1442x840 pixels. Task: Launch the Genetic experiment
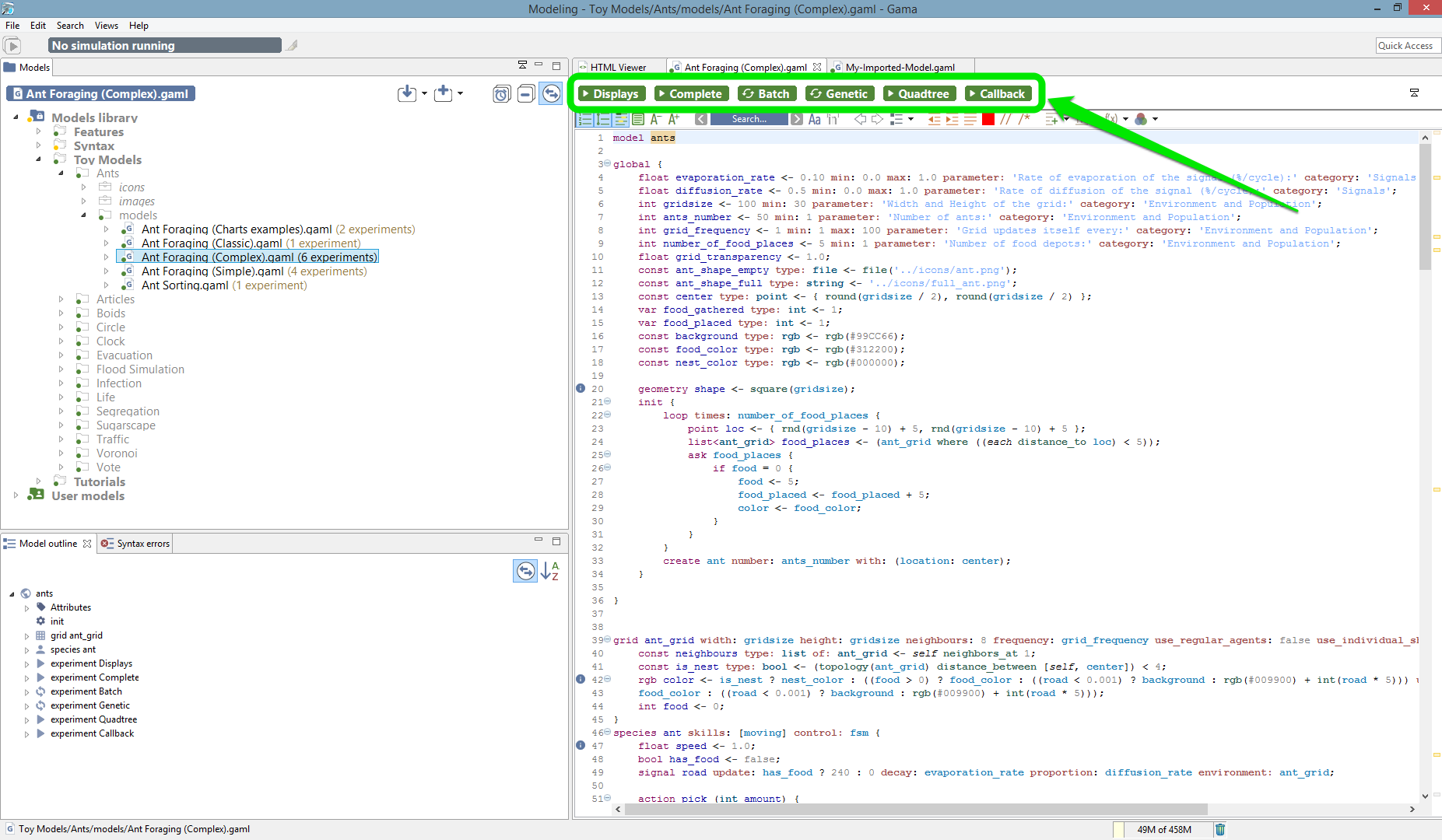(840, 93)
